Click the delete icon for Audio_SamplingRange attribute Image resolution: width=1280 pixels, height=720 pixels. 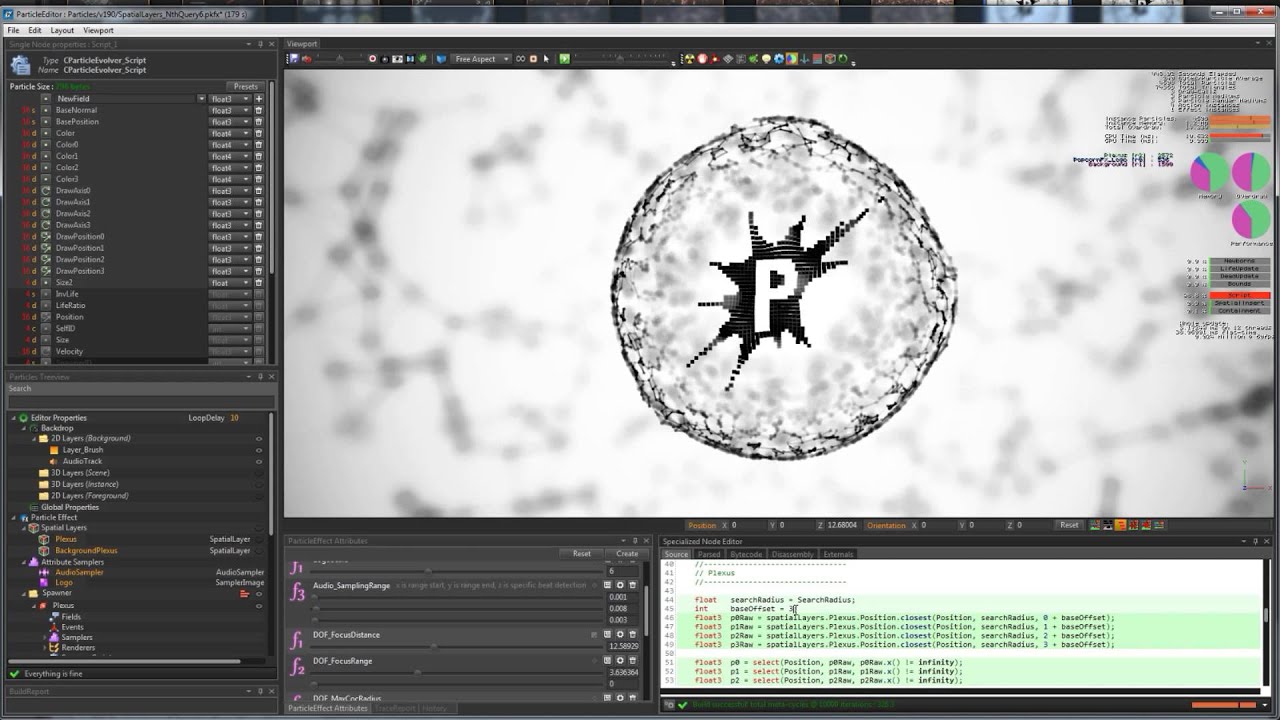click(632, 585)
